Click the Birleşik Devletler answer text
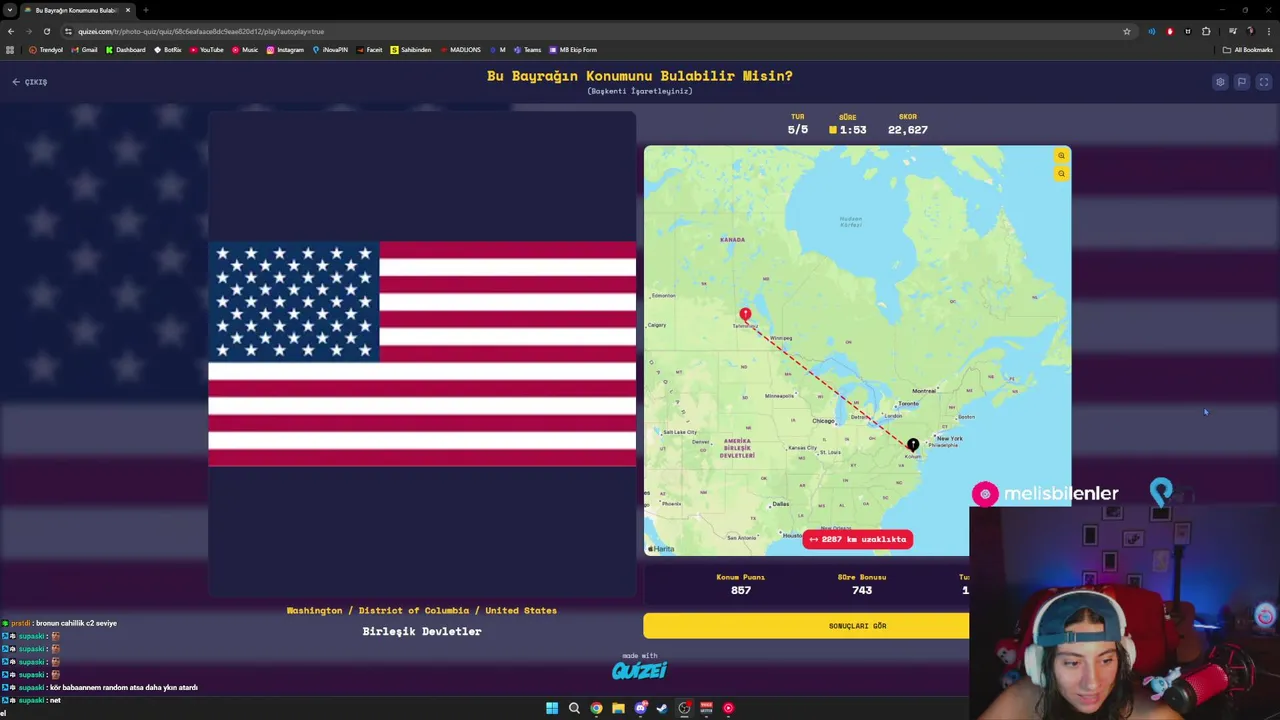The image size is (1280, 720). tap(422, 631)
